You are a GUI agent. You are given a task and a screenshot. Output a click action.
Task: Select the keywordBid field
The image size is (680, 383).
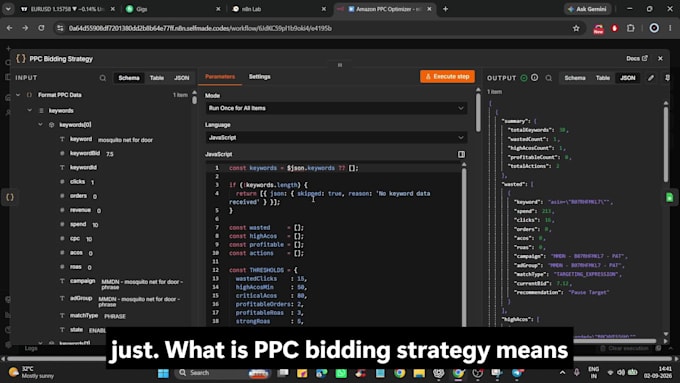(86, 153)
